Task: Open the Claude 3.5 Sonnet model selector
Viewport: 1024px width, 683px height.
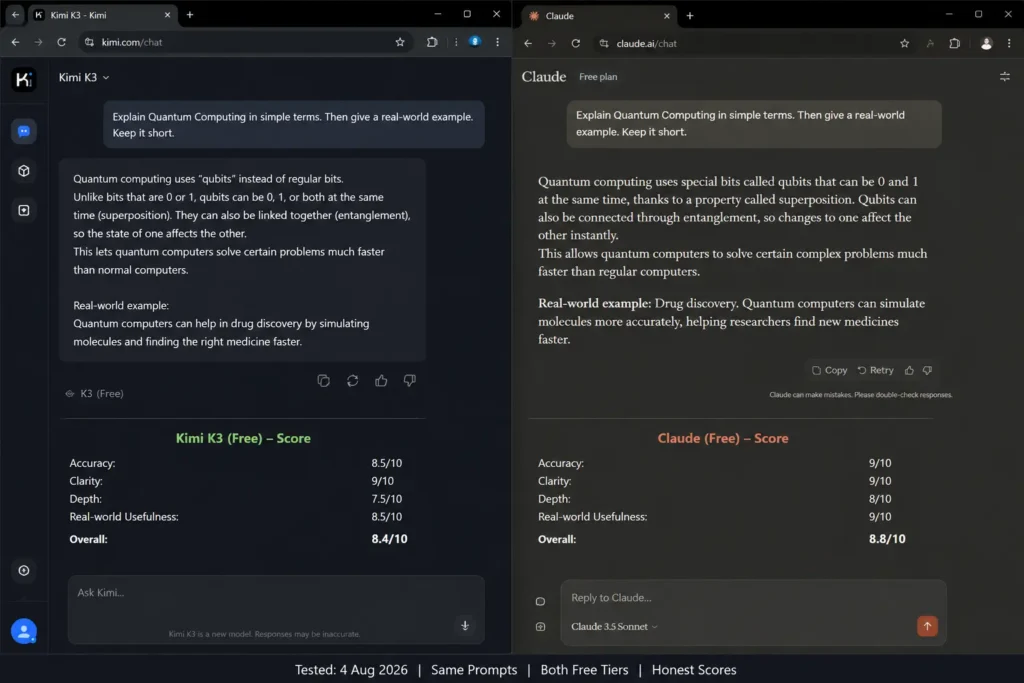Action: 615,627
